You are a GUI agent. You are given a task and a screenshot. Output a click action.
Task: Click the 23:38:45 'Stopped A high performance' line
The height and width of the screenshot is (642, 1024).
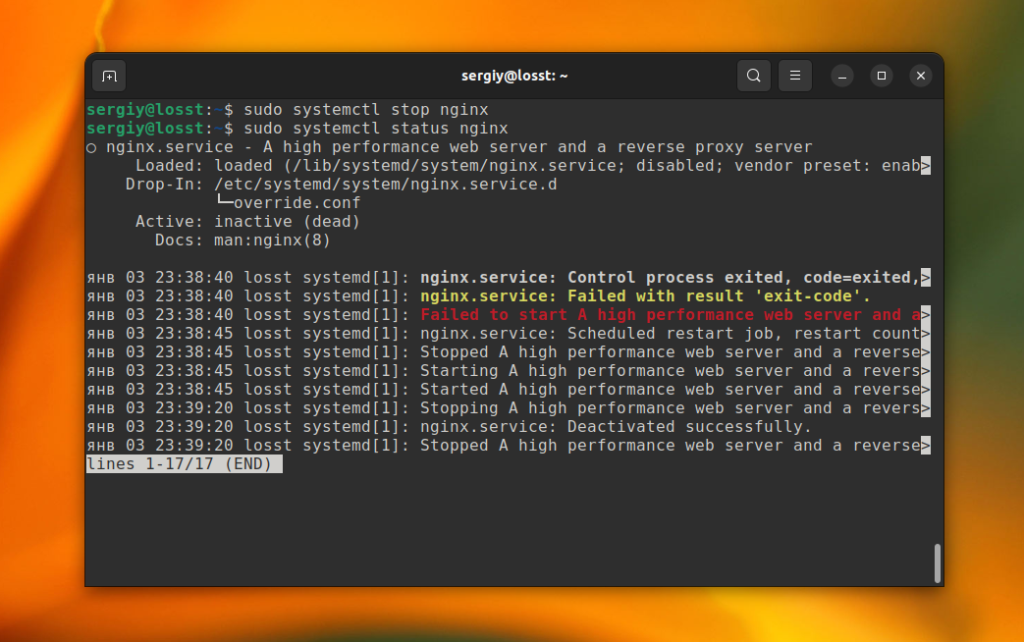click(508, 352)
